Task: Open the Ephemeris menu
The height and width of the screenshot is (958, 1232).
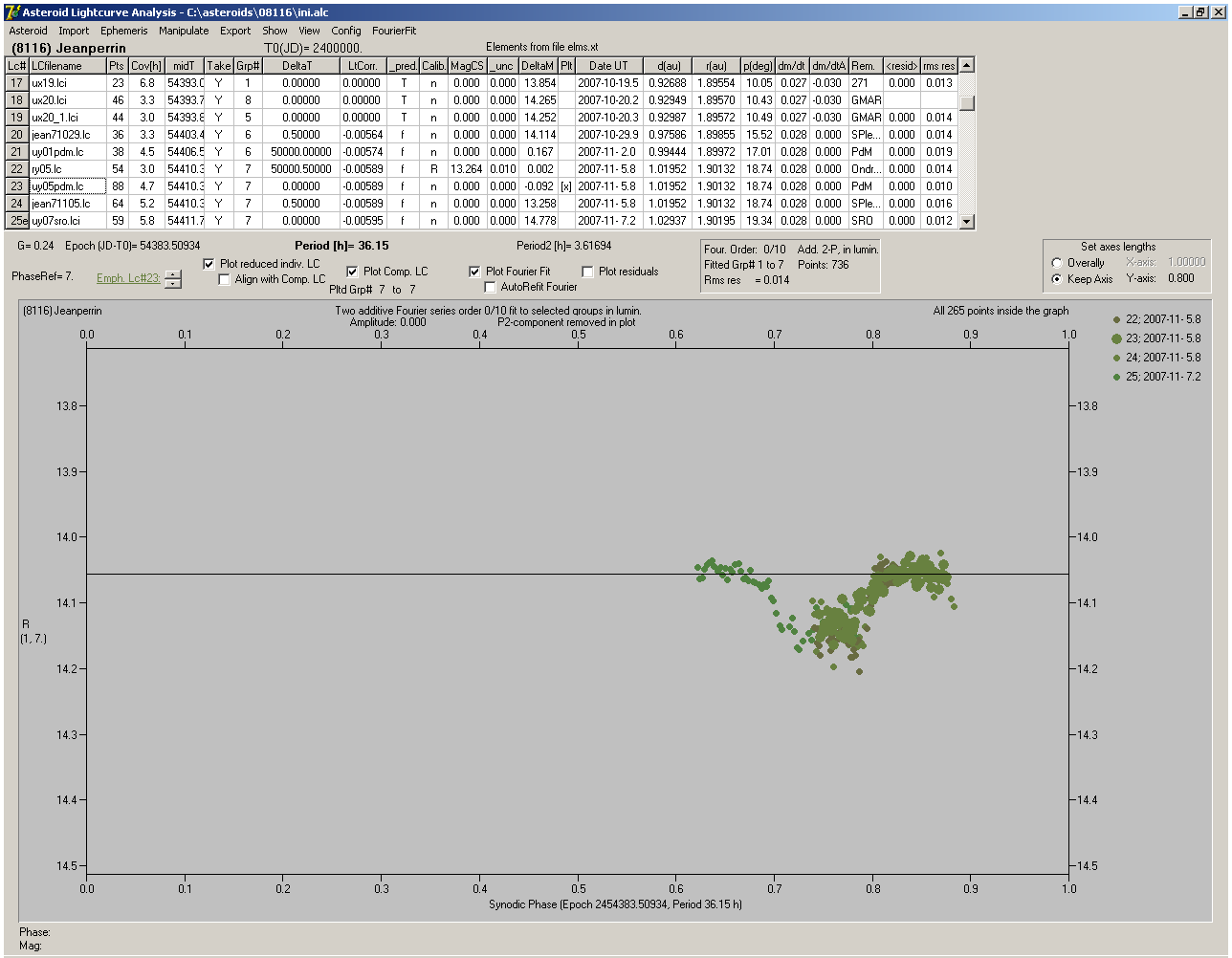Action: tap(123, 31)
